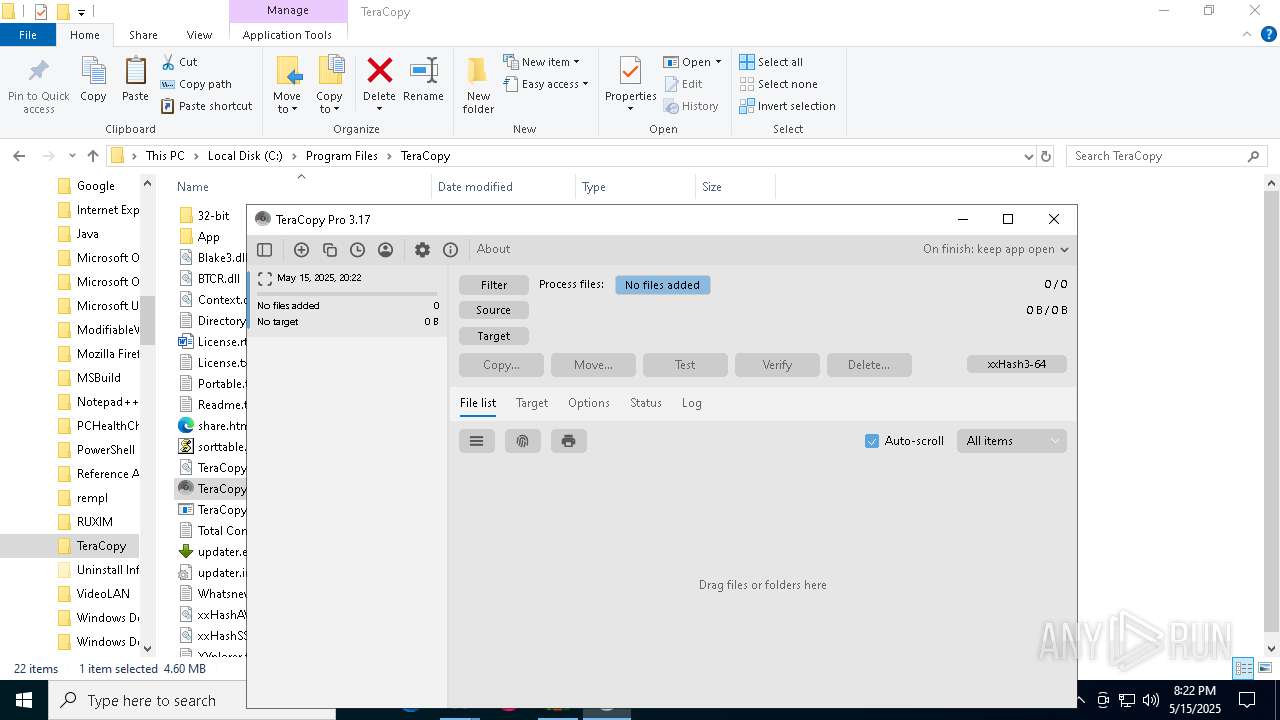
Task: Click the printer button in File list
Action: pos(569,441)
